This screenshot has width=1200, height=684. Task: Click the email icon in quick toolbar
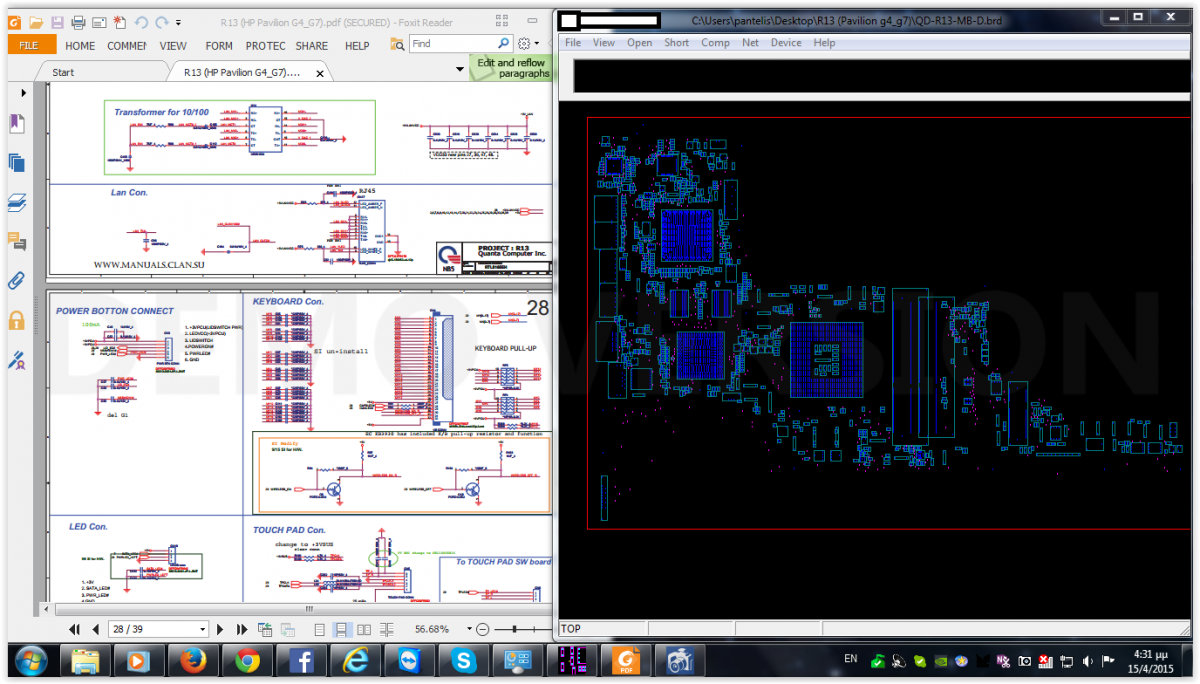pyautogui.click(x=99, y=22)
